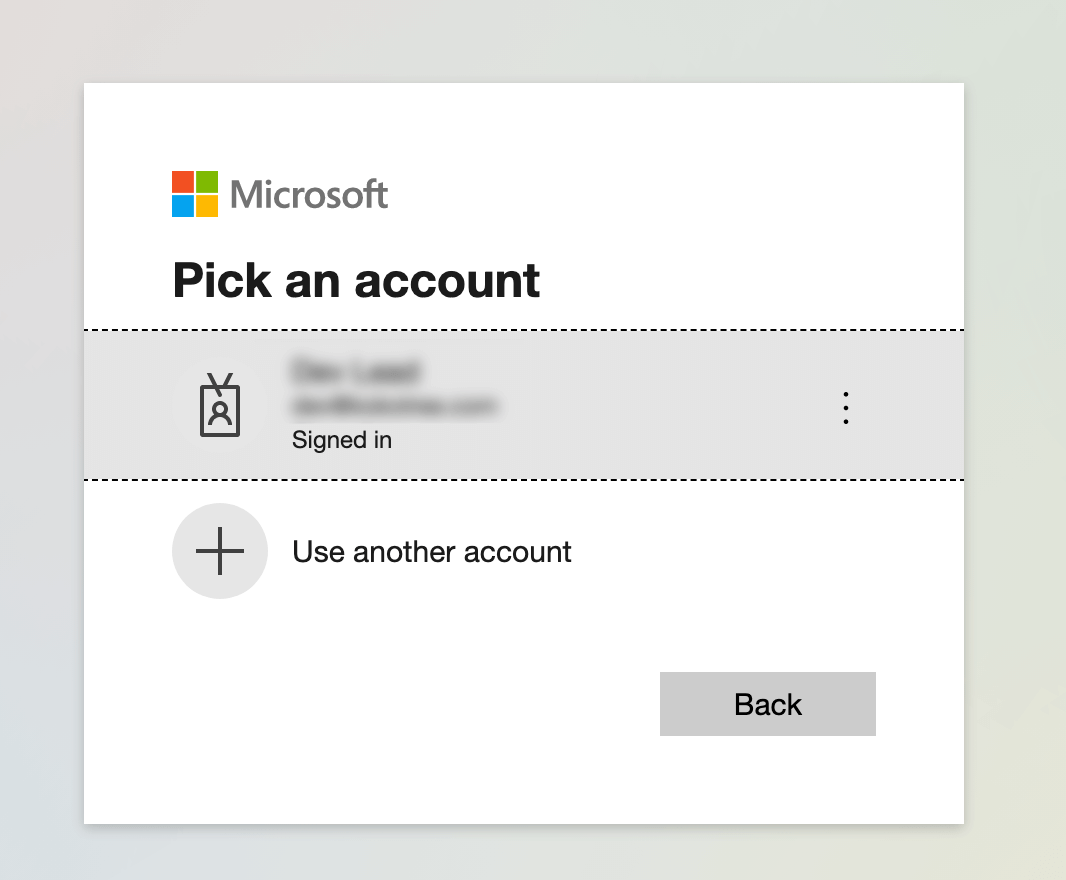Click the Microsoft wordmark text
1066x880 pixels.
309,194
